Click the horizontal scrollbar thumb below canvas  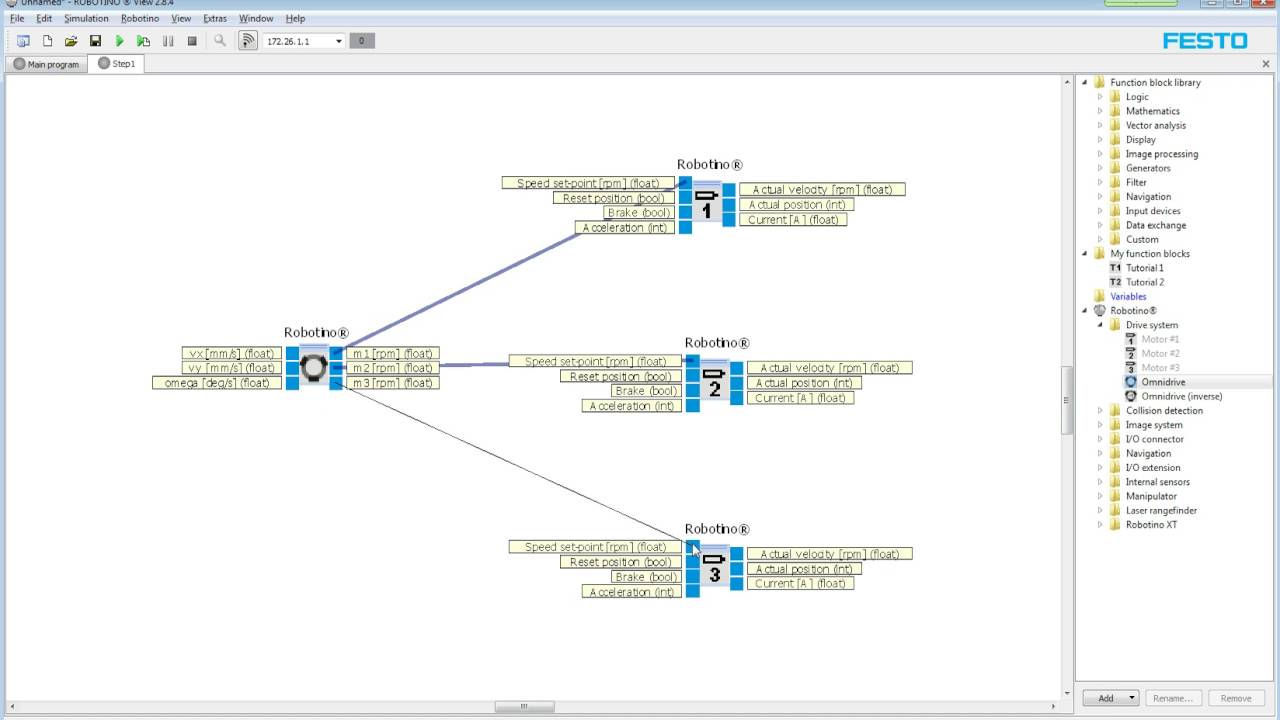tap(523, 707)
